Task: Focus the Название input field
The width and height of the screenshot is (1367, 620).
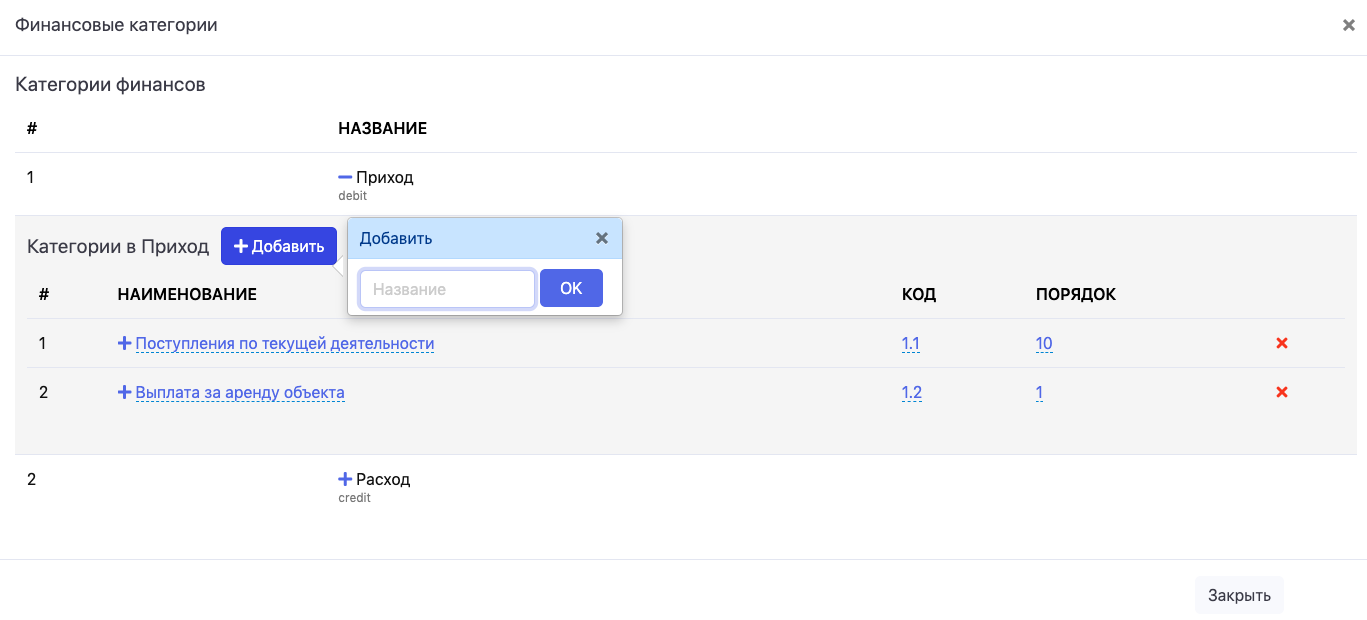Action: [447, 289]
